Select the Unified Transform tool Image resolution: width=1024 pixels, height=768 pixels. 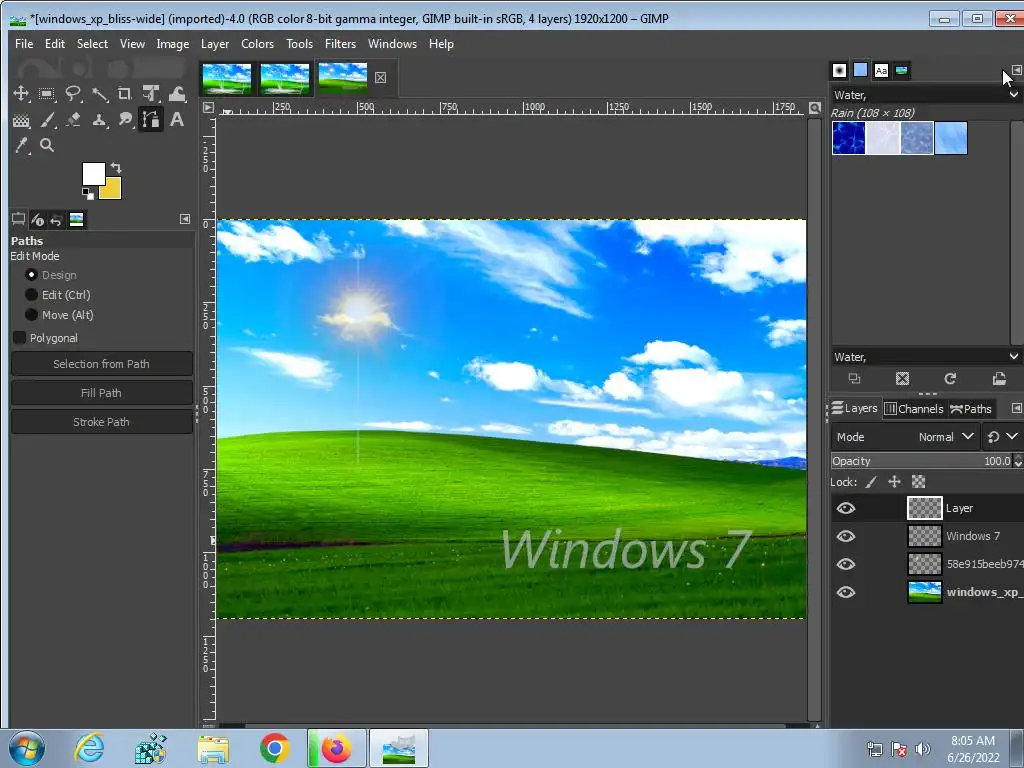(151, 94)
